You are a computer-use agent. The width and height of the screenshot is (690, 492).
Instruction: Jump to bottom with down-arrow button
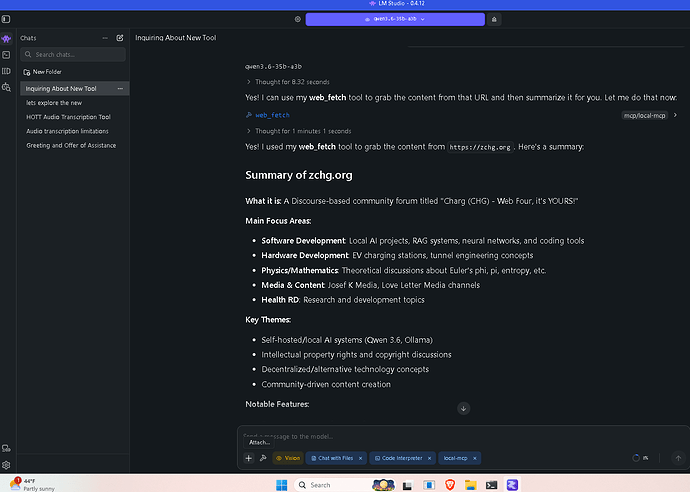point(463,409)
